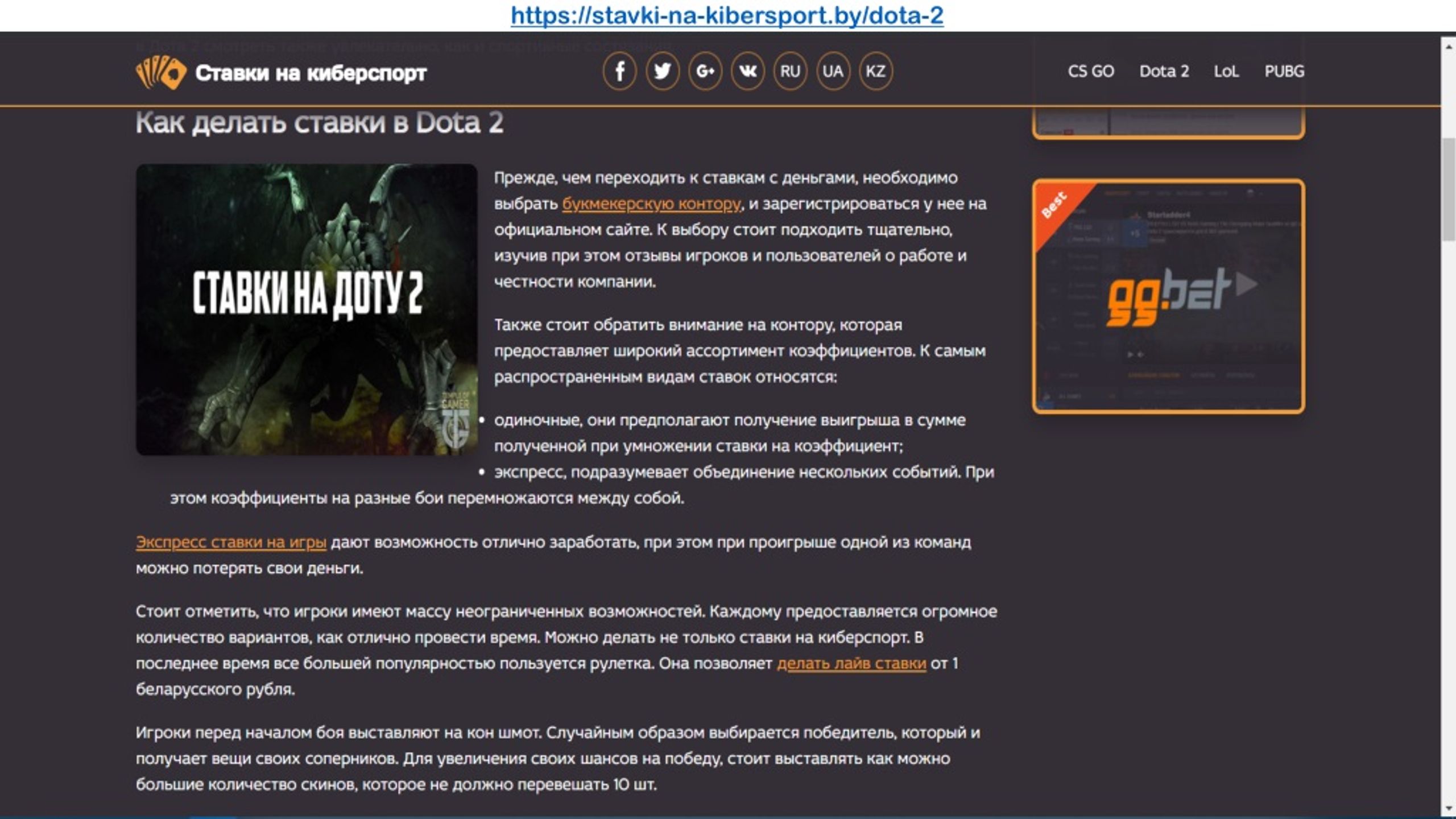Image resolution: width=1456 pixels, height=819 pixels.
Task: Open the partially visible sidebar card above GG.bet
Action: click(x=1168, y=122)
